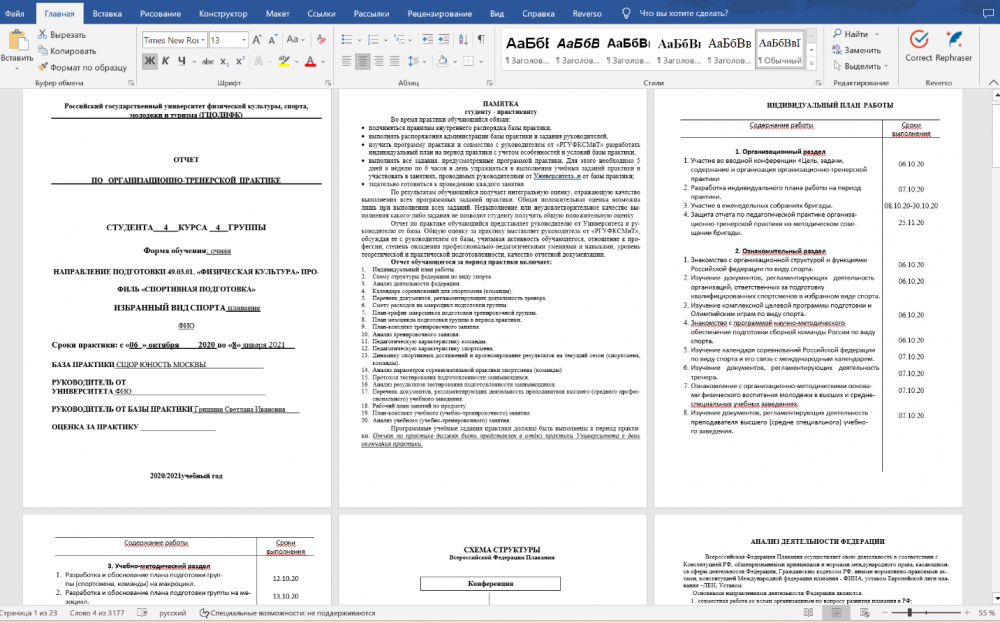The width and height of the screenshot is (1000, 623).
Task: Toggle paragraph marks (¶) display
Action: [x=482, y=40]
